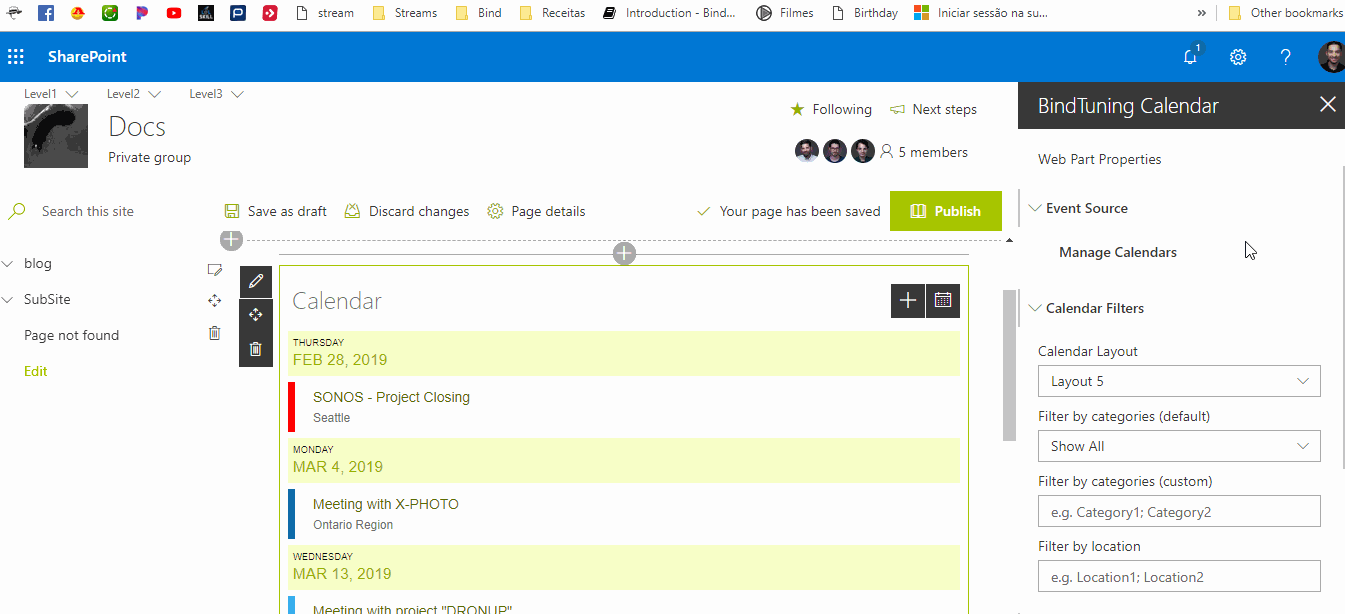Click the page vertical scrollbar thumb
The image size is (1345, 614).
pos(1009,366)
